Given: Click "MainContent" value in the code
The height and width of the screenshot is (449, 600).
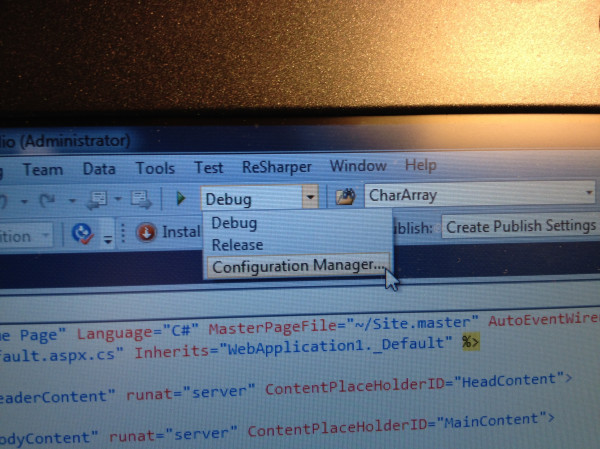Looking at the screenshot, I should point(495,421).
